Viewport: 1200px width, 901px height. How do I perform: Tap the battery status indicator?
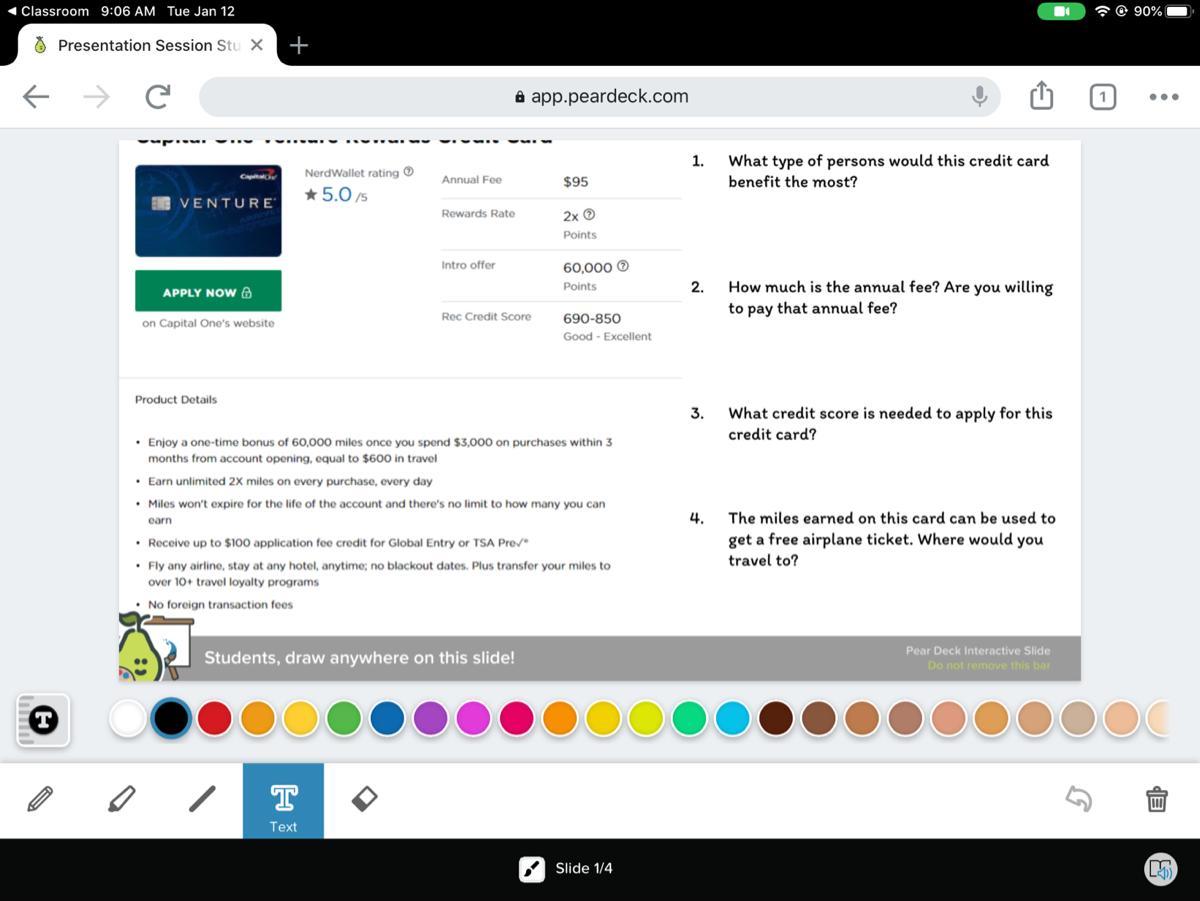pyautogui.click(x=1160, y=11)
